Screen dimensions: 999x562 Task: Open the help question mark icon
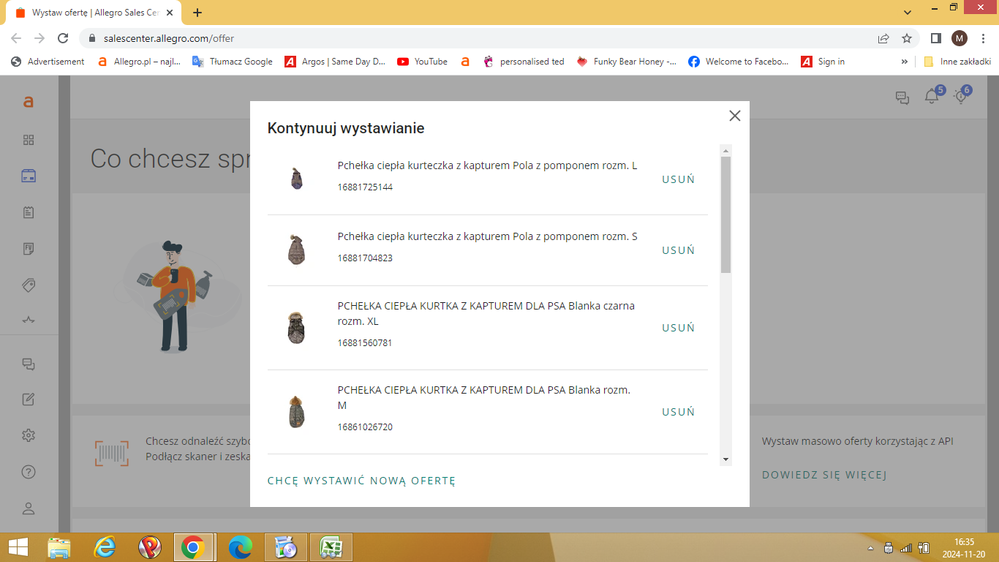click(28, 472)
